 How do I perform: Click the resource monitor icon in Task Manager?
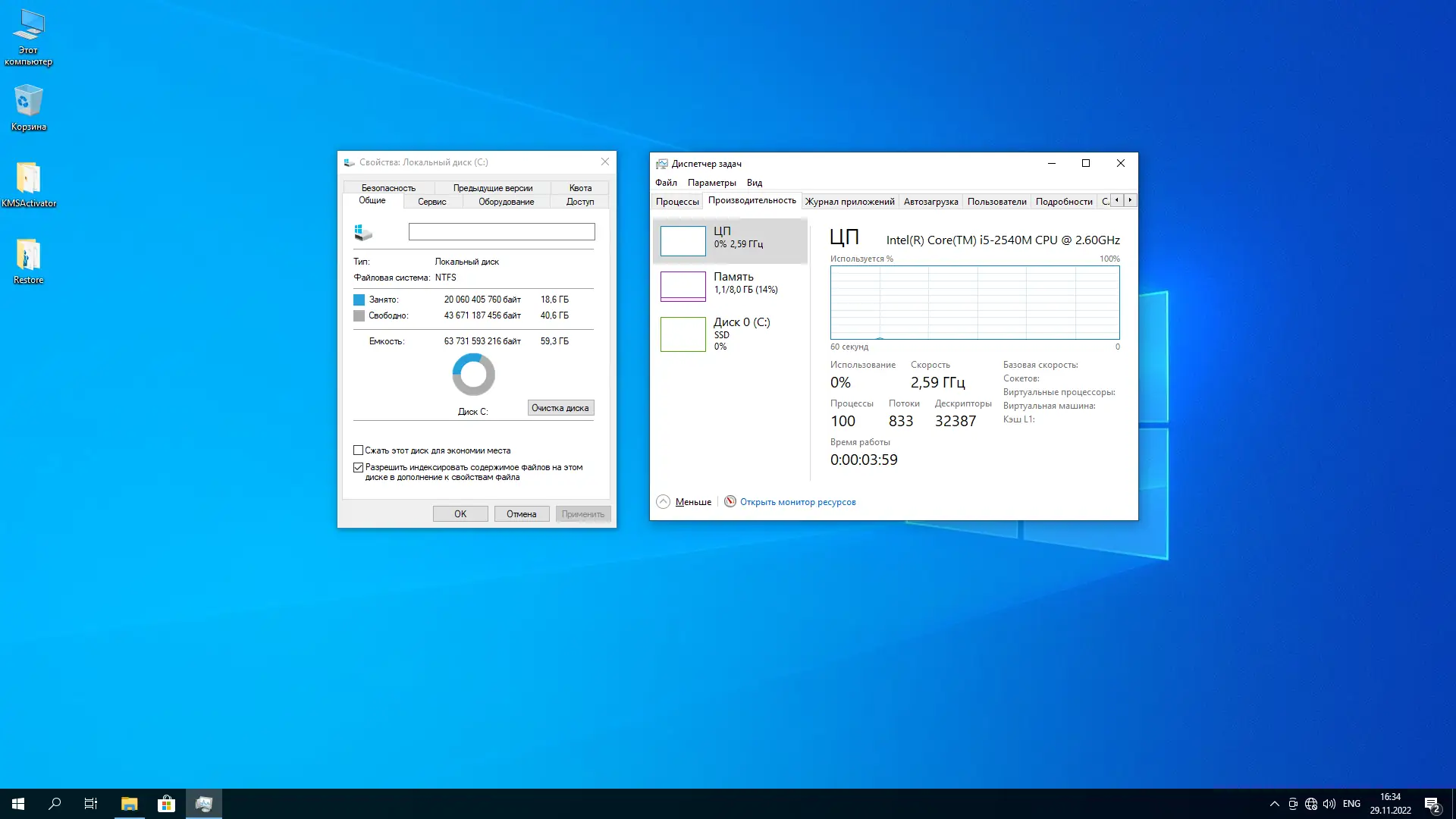point(730,501)
